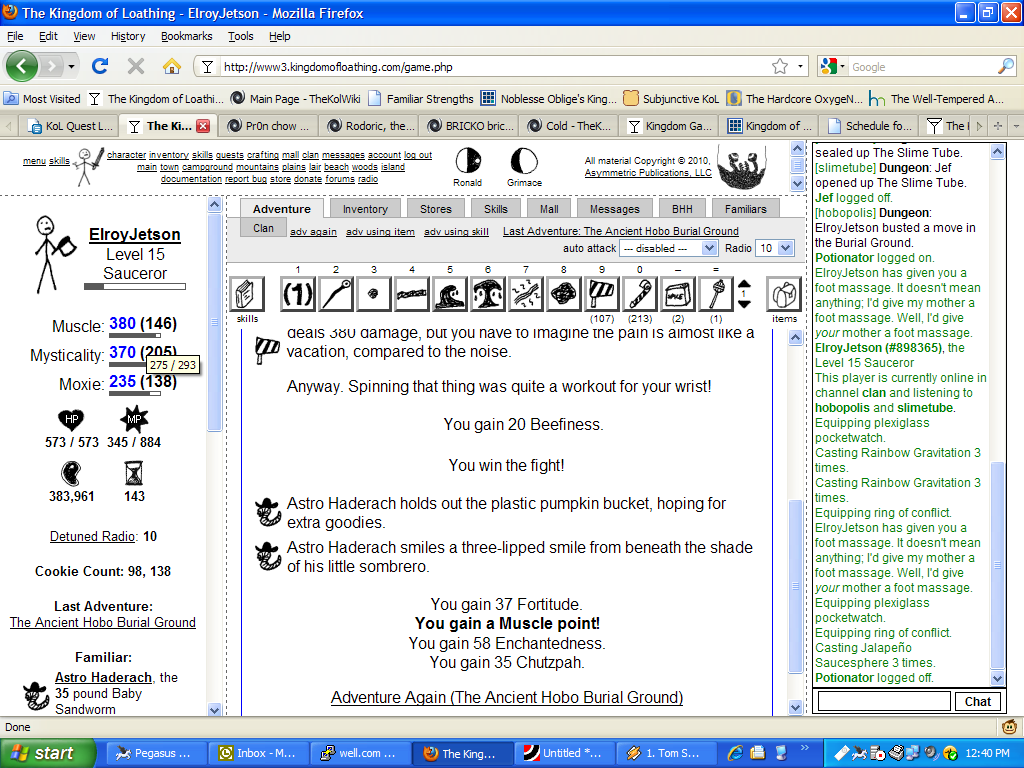Click the Windows Start button
Screen dimensions: 1024x768
pyautogui.click(x=42, y=753)
